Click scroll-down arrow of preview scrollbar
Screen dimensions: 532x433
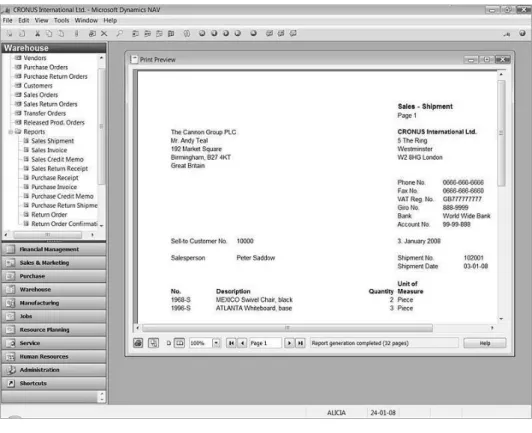(501, 319)
